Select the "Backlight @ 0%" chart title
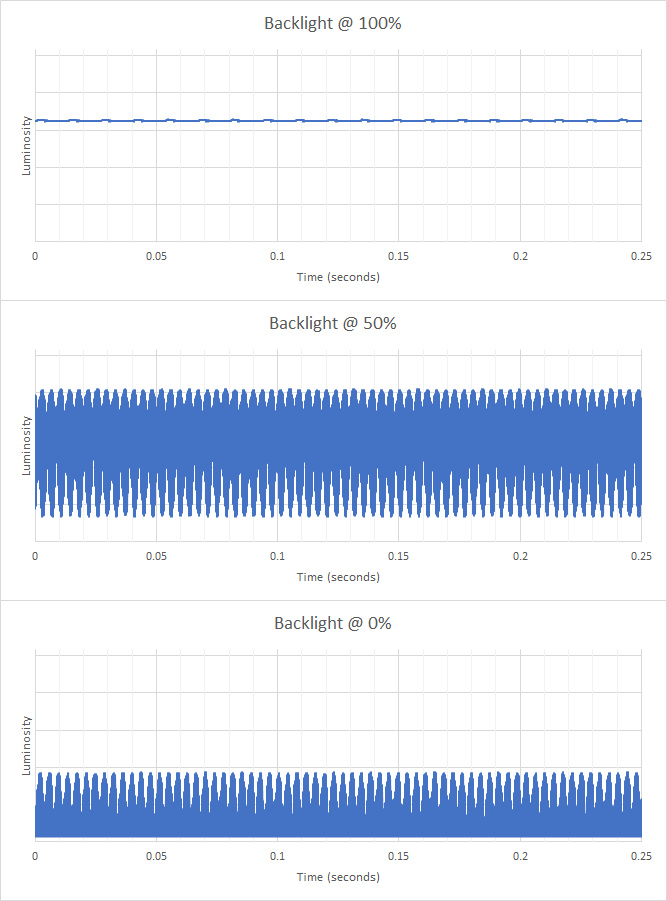This screenshot has height=901, width=667. click(333, 623)
